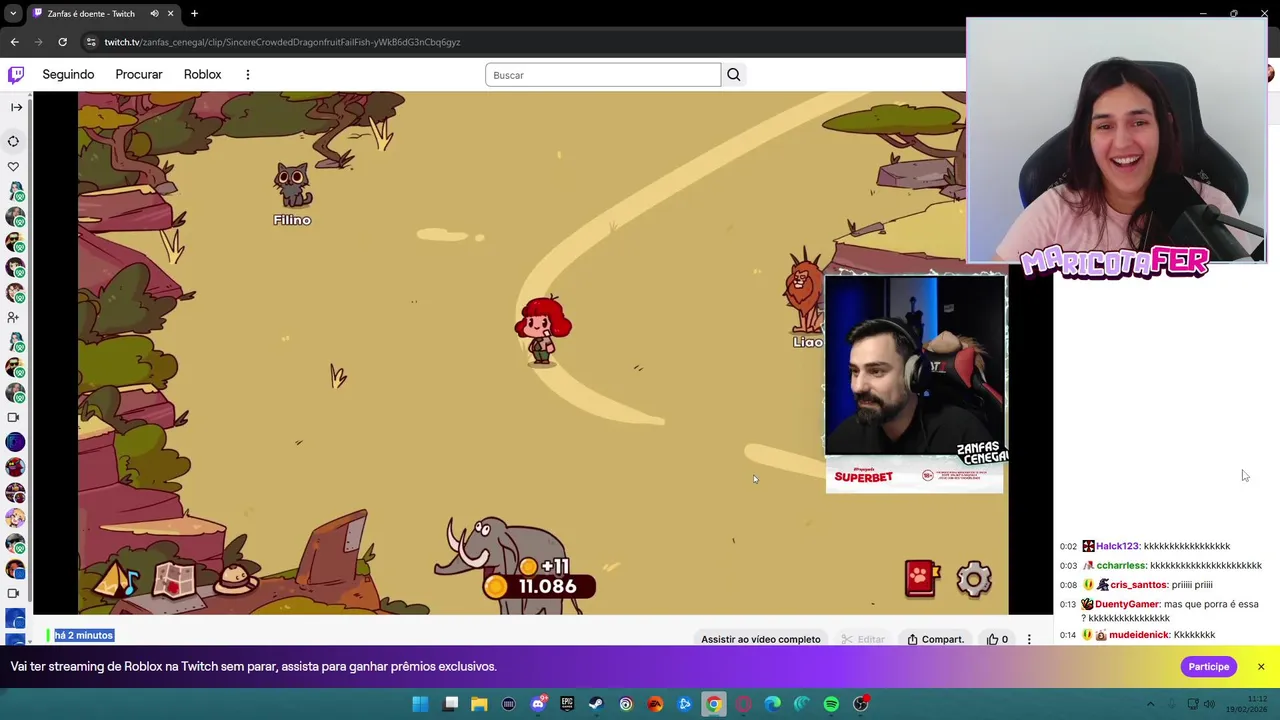The width and height of the screenshot is (1280, 720).
Task: Click chat user ccharrless's name
Action: [1121, 566]
